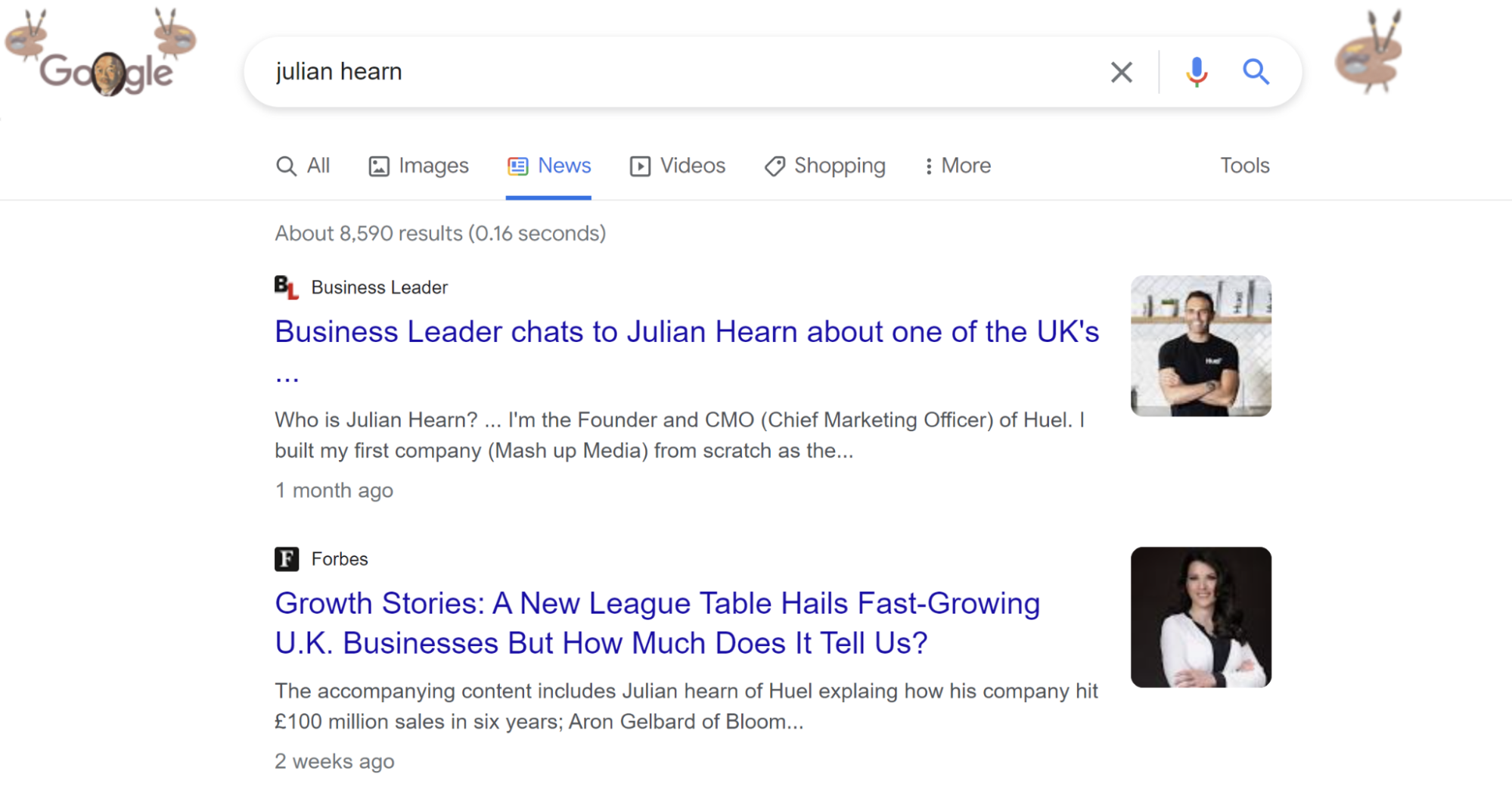This screenshot has height=802, width=1512.
Task: Click the Huel founder photo thumbnail
Action: (x=1200, y=346)
